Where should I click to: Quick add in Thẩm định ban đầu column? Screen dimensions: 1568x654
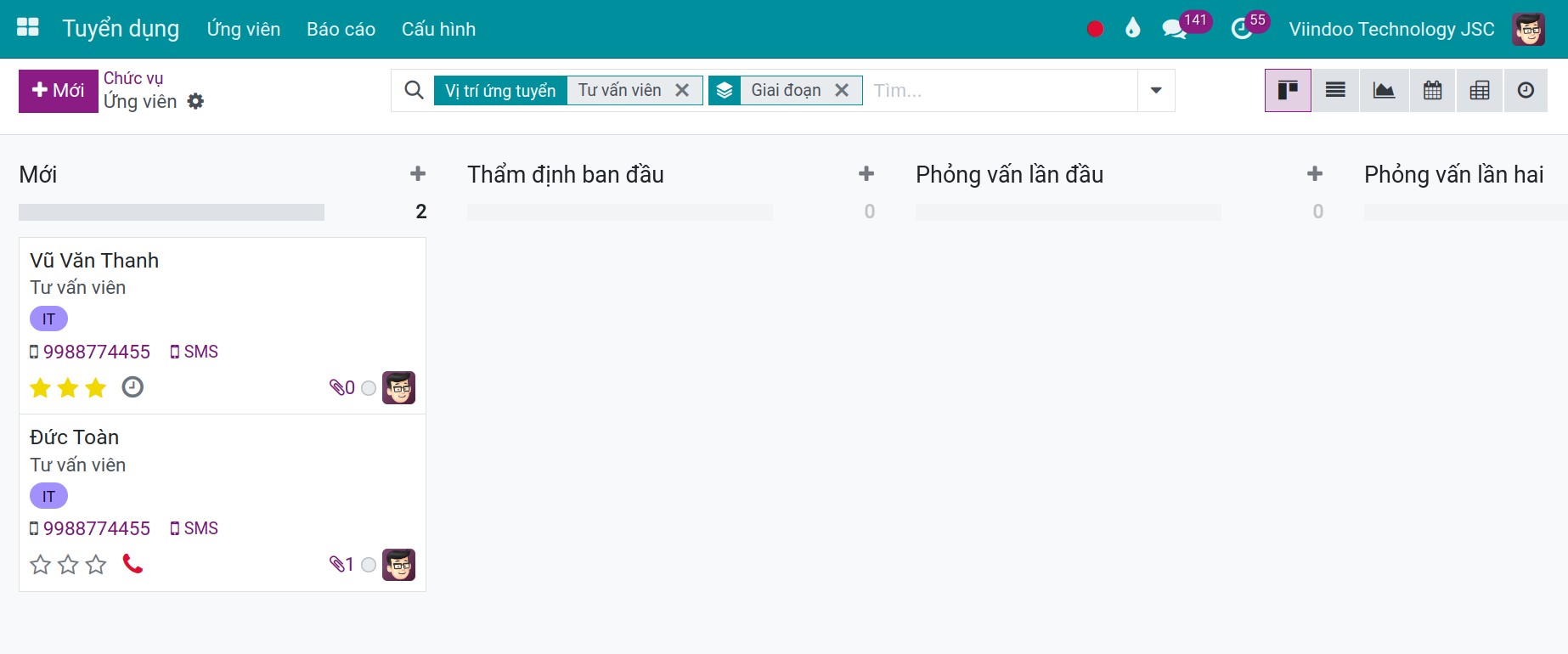coord(866,174)
